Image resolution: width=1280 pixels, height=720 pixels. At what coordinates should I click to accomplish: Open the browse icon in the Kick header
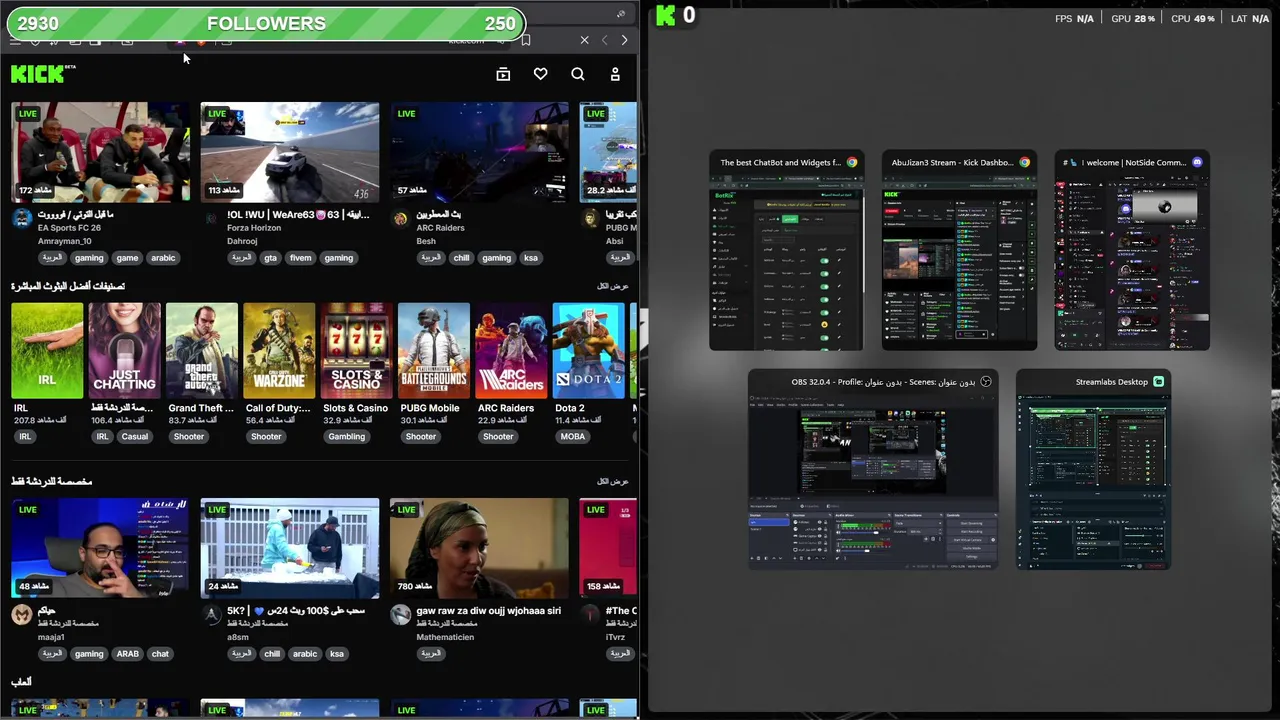click(503, 74)
